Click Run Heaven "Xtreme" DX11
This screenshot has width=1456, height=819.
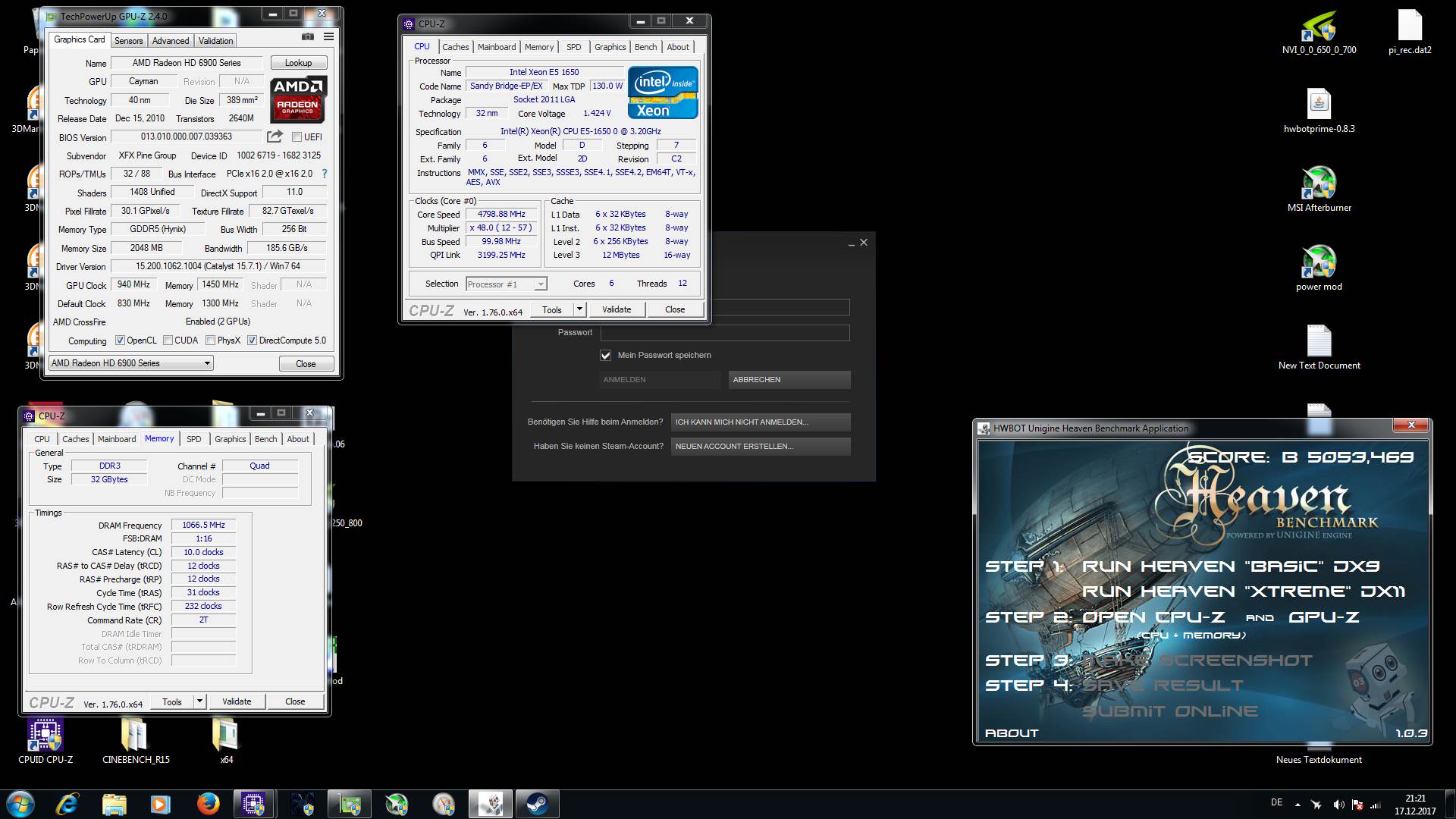point(1244,591)
